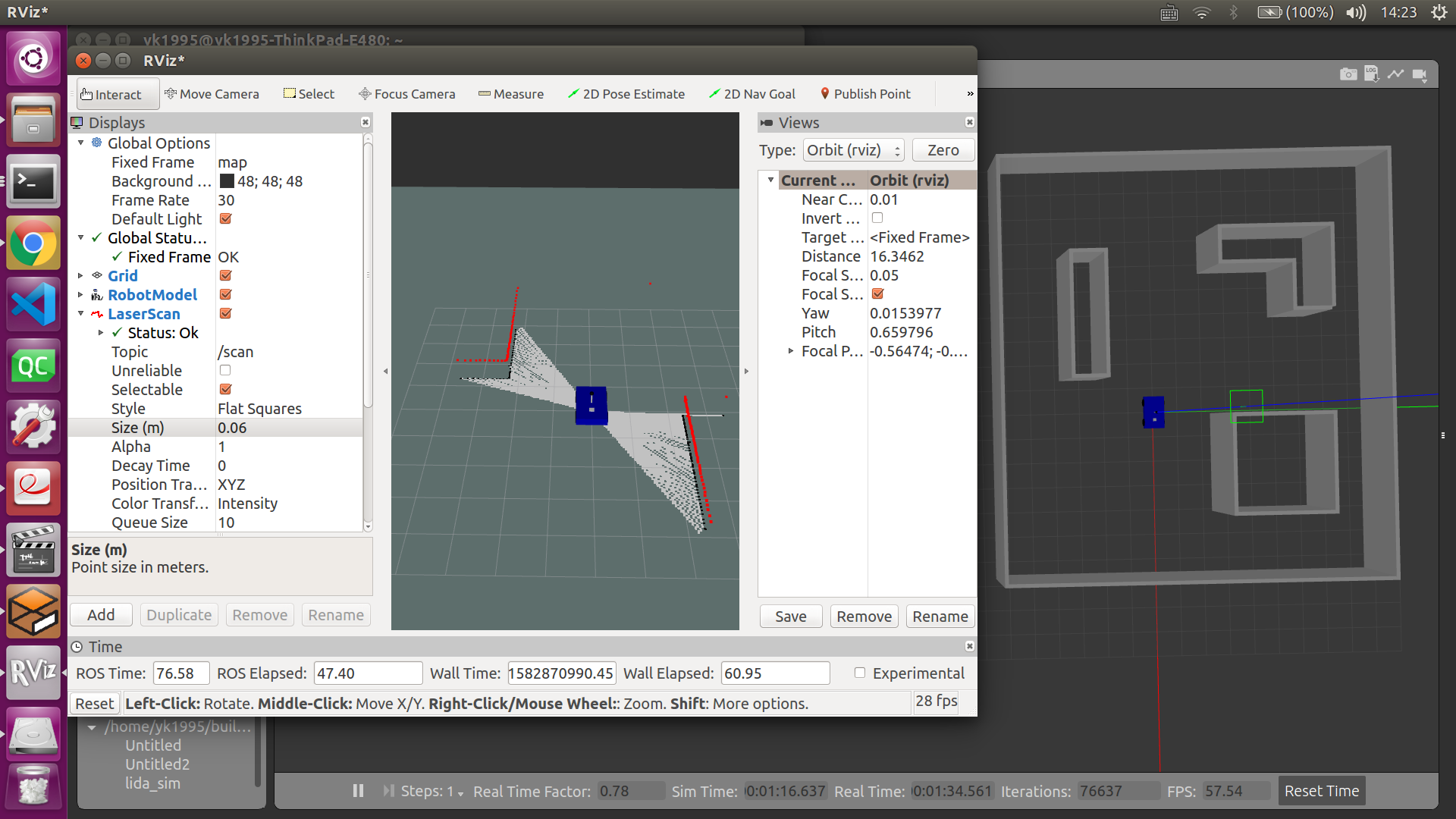Screen dimensions: 1456x819
Task: Open the Terminal launcher icon
Action: (x=33, y=182)
